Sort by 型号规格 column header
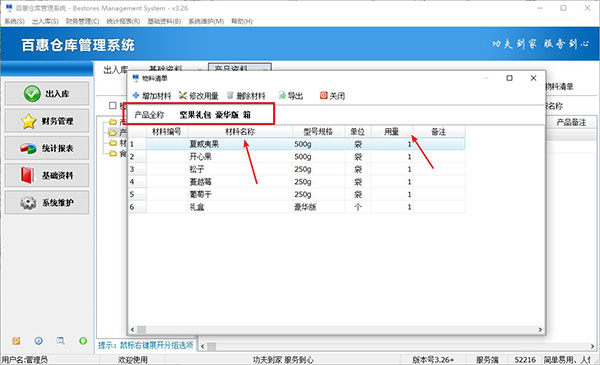 tap(318, 132)
